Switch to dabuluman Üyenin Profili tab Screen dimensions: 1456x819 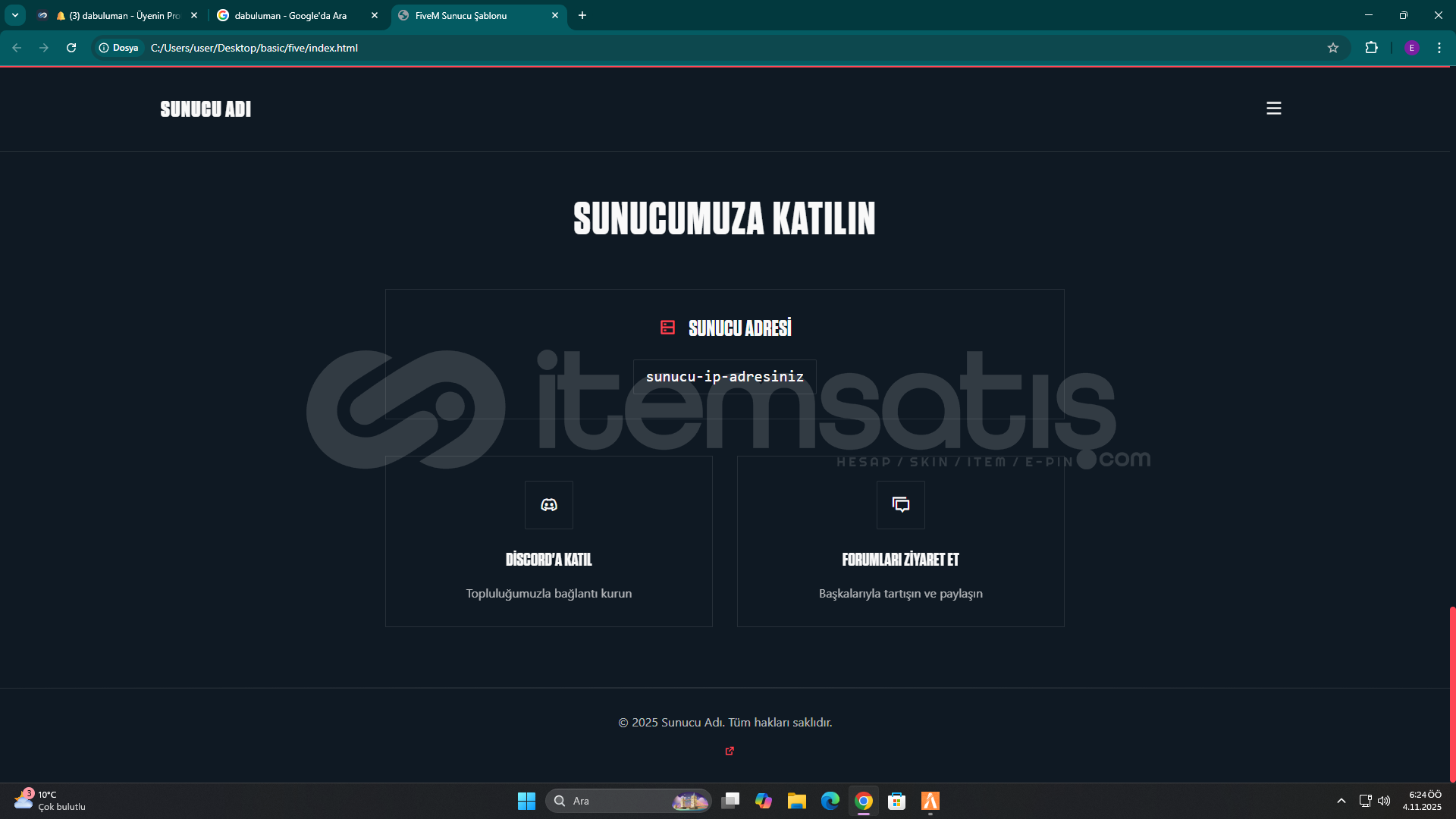pos(121,15)
